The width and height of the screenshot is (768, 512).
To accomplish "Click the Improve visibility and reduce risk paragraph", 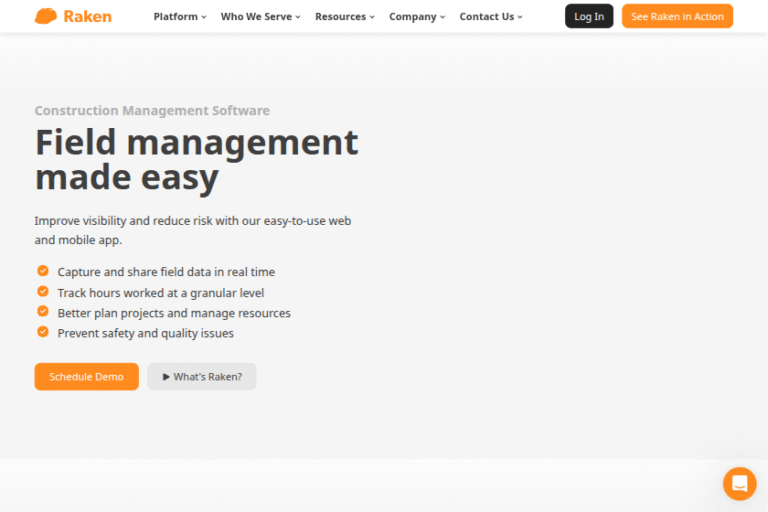I will [x=192, y=230].
